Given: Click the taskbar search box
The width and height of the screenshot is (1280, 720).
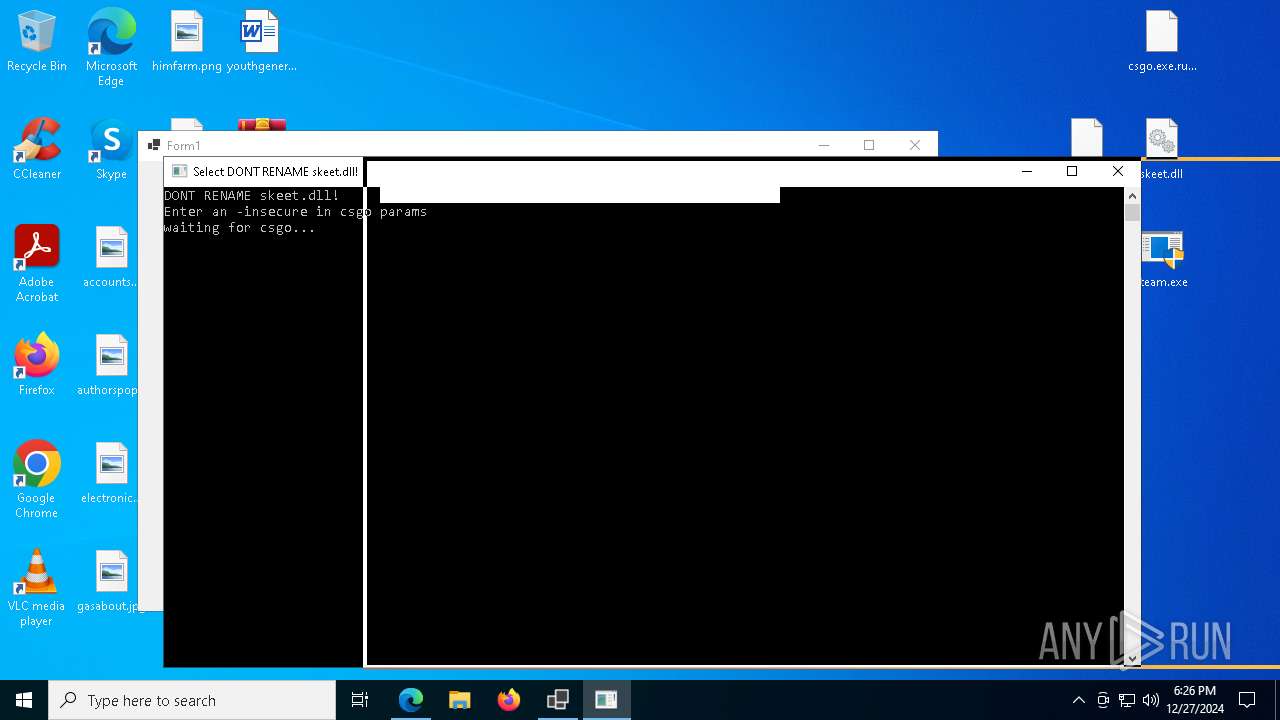Looking at the screenshot, I should (192, 700).
